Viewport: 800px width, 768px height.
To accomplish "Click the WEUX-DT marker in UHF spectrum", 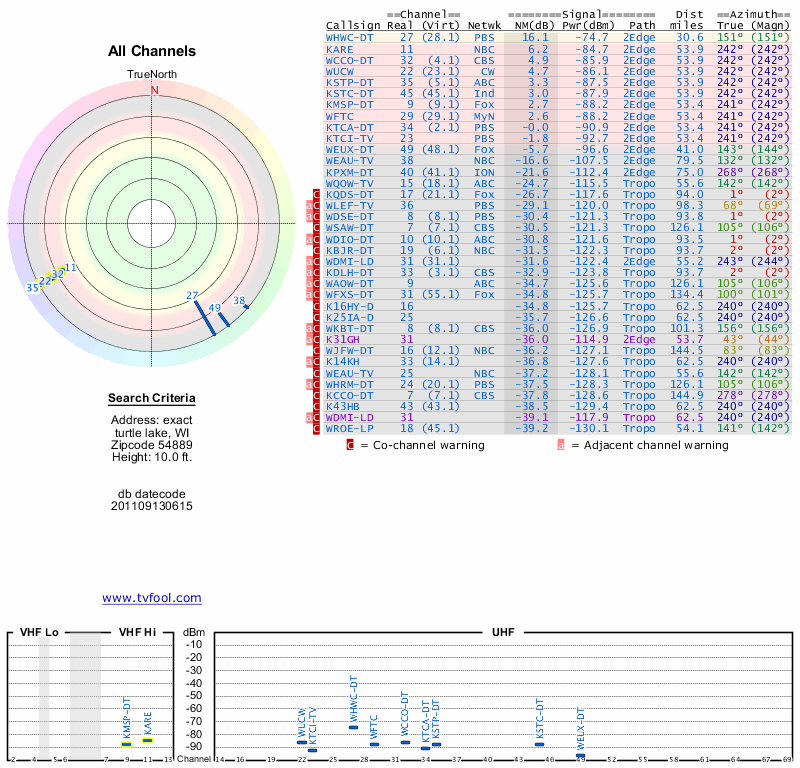I will tap(580, 756).
